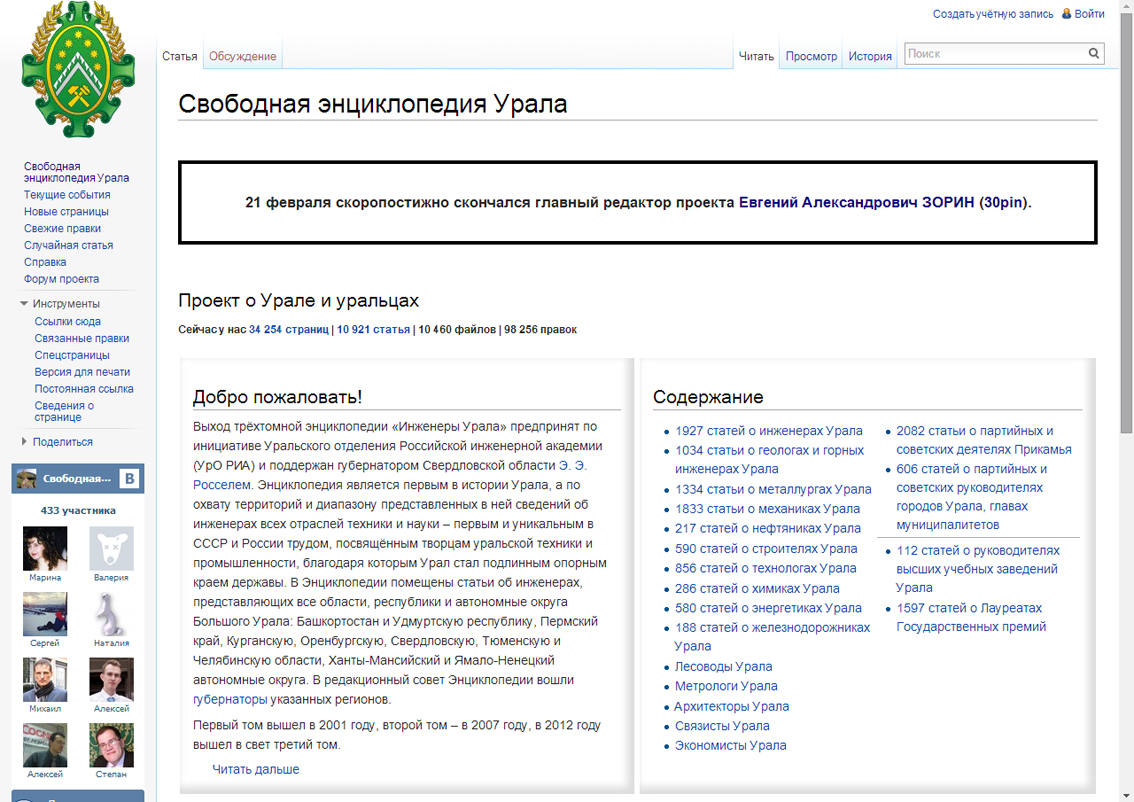Open 1334 статьи о металлургах Урала

[x=773, y=490]
